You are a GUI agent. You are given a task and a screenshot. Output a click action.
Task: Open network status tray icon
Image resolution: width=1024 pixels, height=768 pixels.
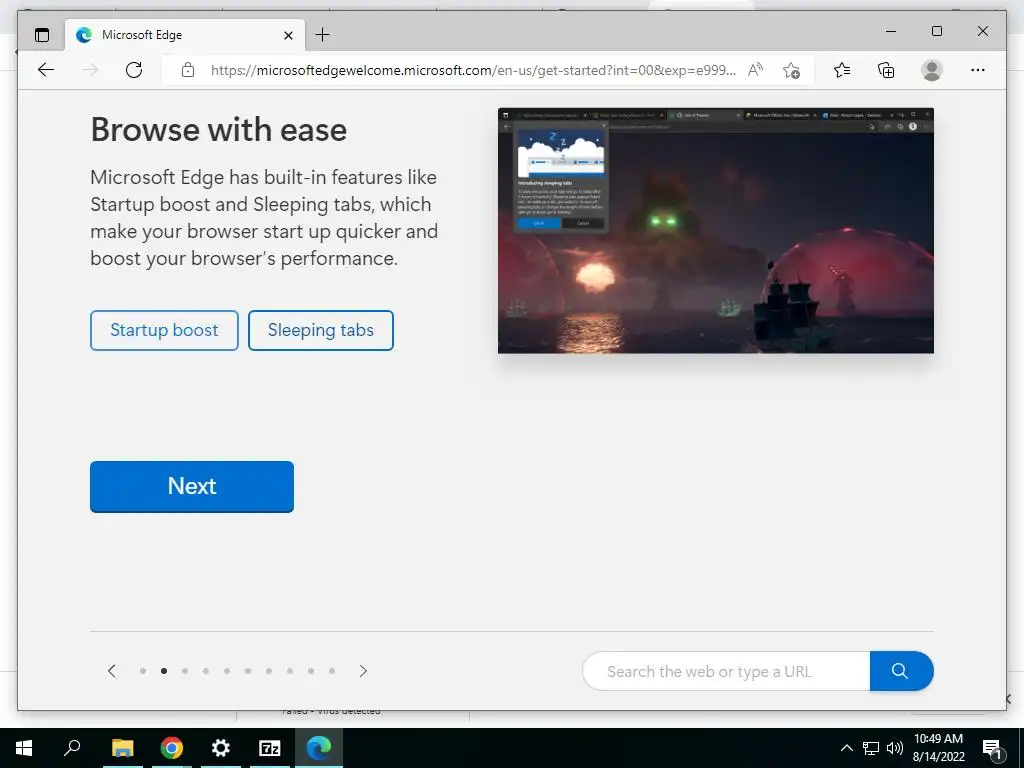pyautogui.click(x=871, y=748)
